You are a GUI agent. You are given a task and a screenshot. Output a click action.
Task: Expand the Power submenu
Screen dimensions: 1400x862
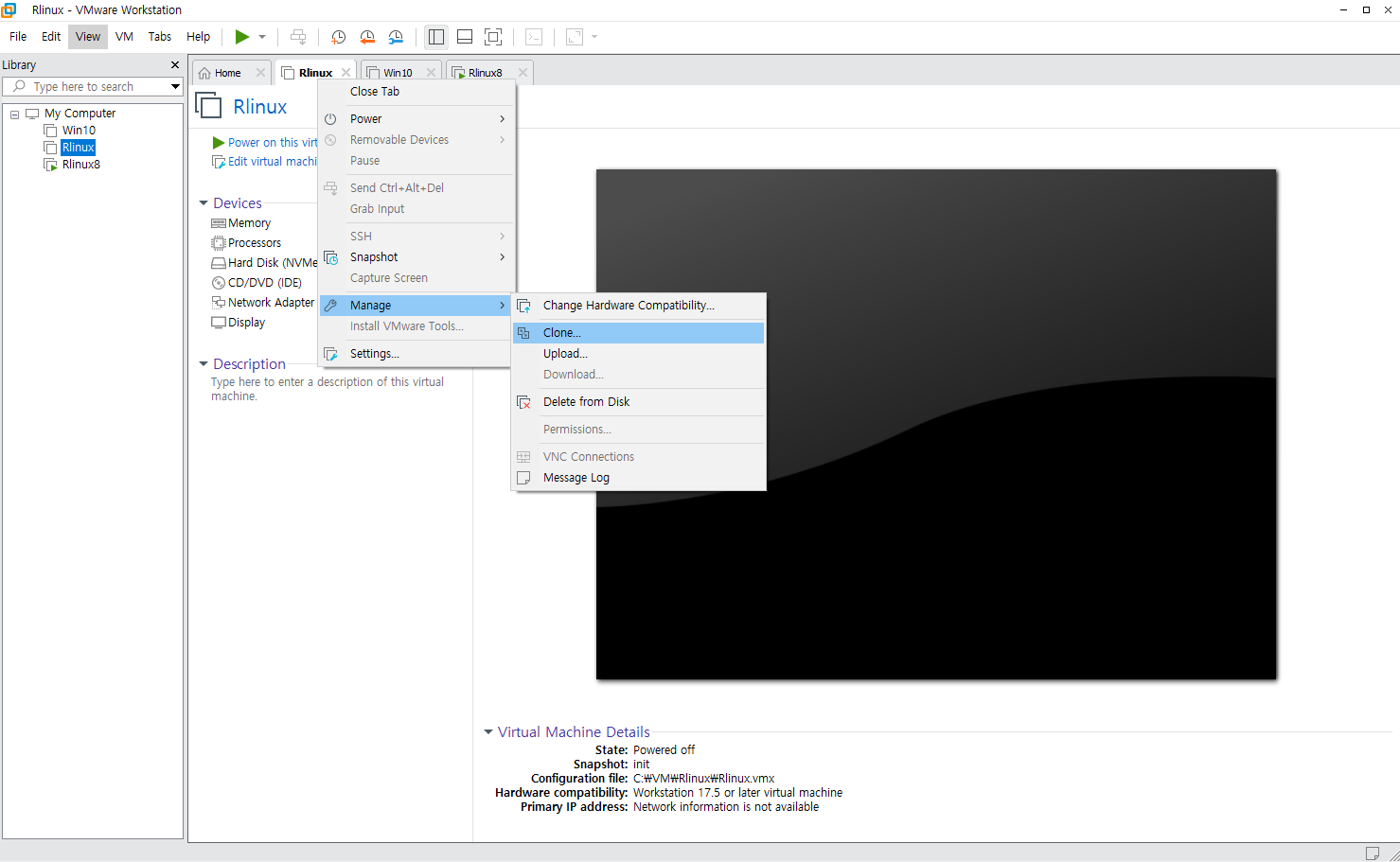pos(416,119)
